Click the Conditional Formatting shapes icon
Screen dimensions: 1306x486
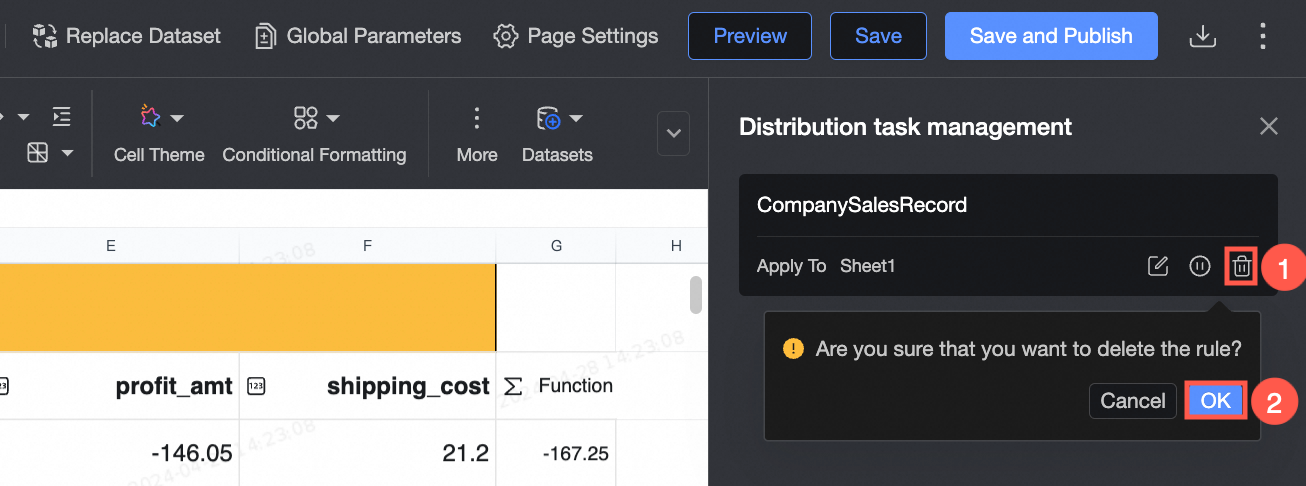pyautogui.click(x=306, y=118)
